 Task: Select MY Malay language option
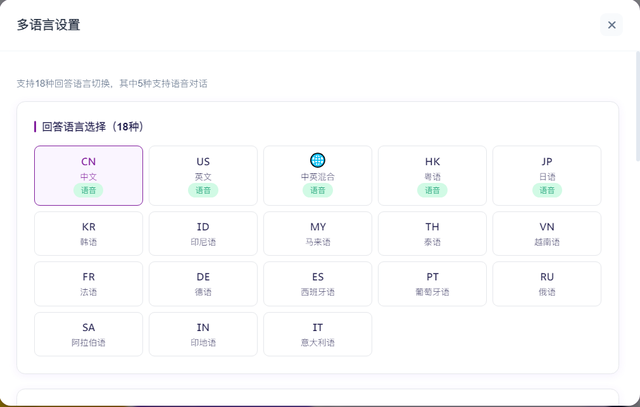(318, 233)
